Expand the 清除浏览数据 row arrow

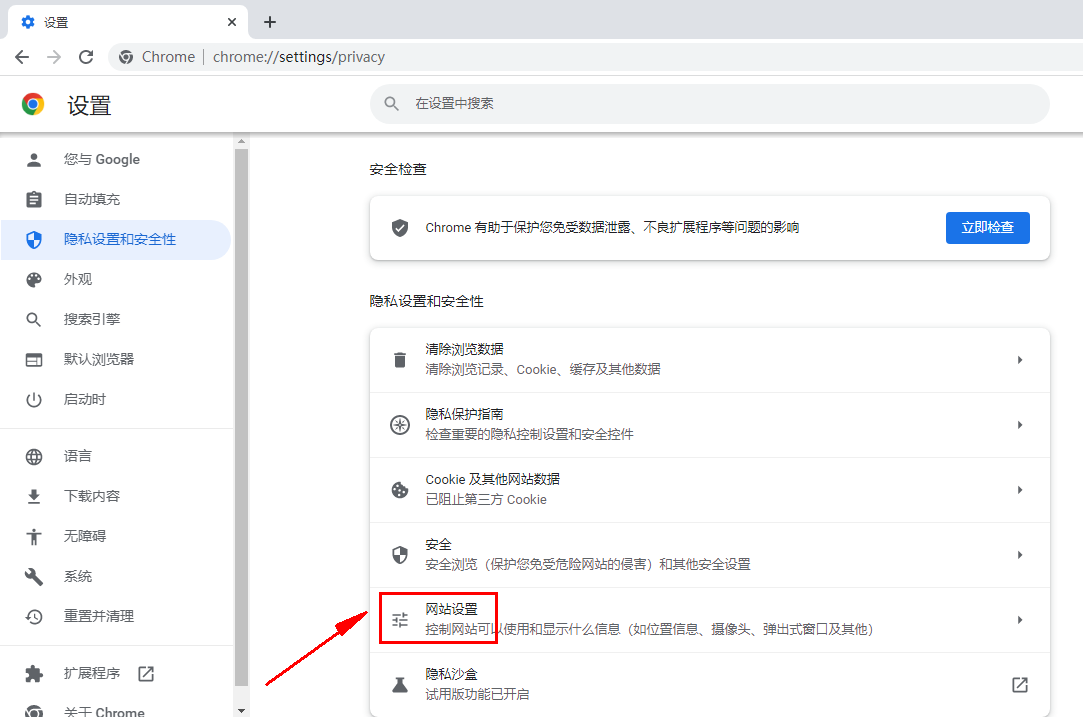tap(1019, 360)
